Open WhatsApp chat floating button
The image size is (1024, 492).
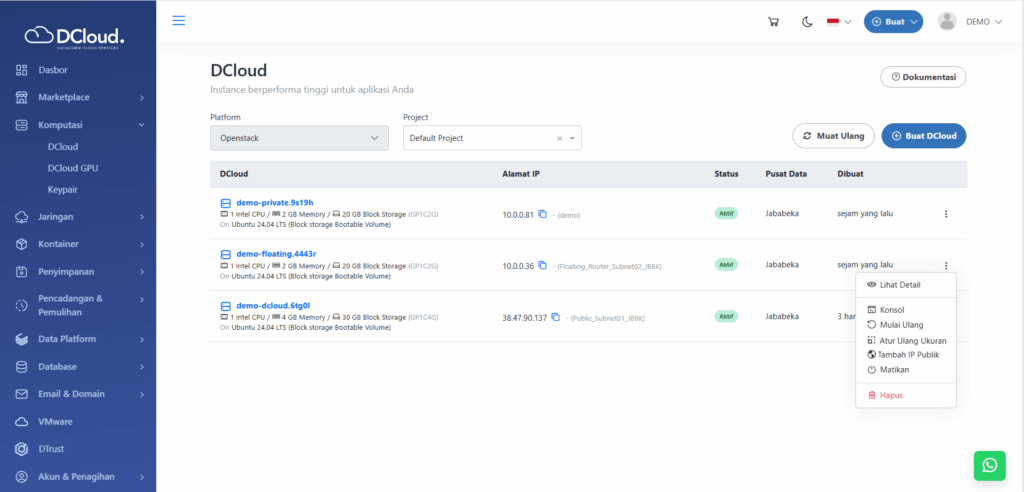989,465
